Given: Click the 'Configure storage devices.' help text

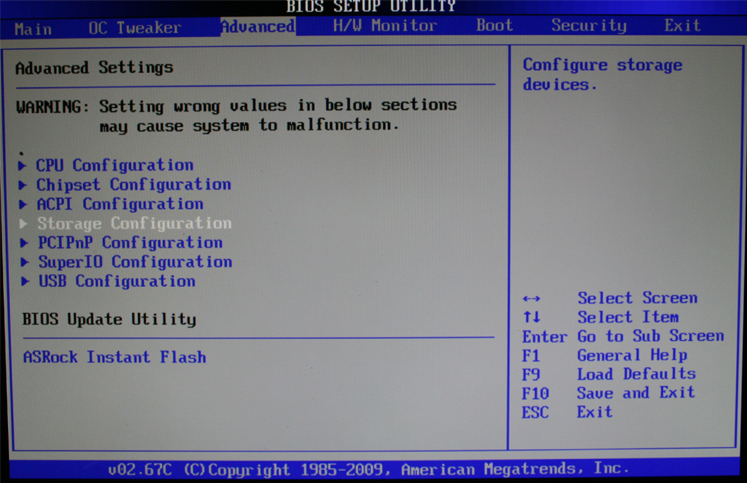Looking at the screenshot, I should pos(603,74).
